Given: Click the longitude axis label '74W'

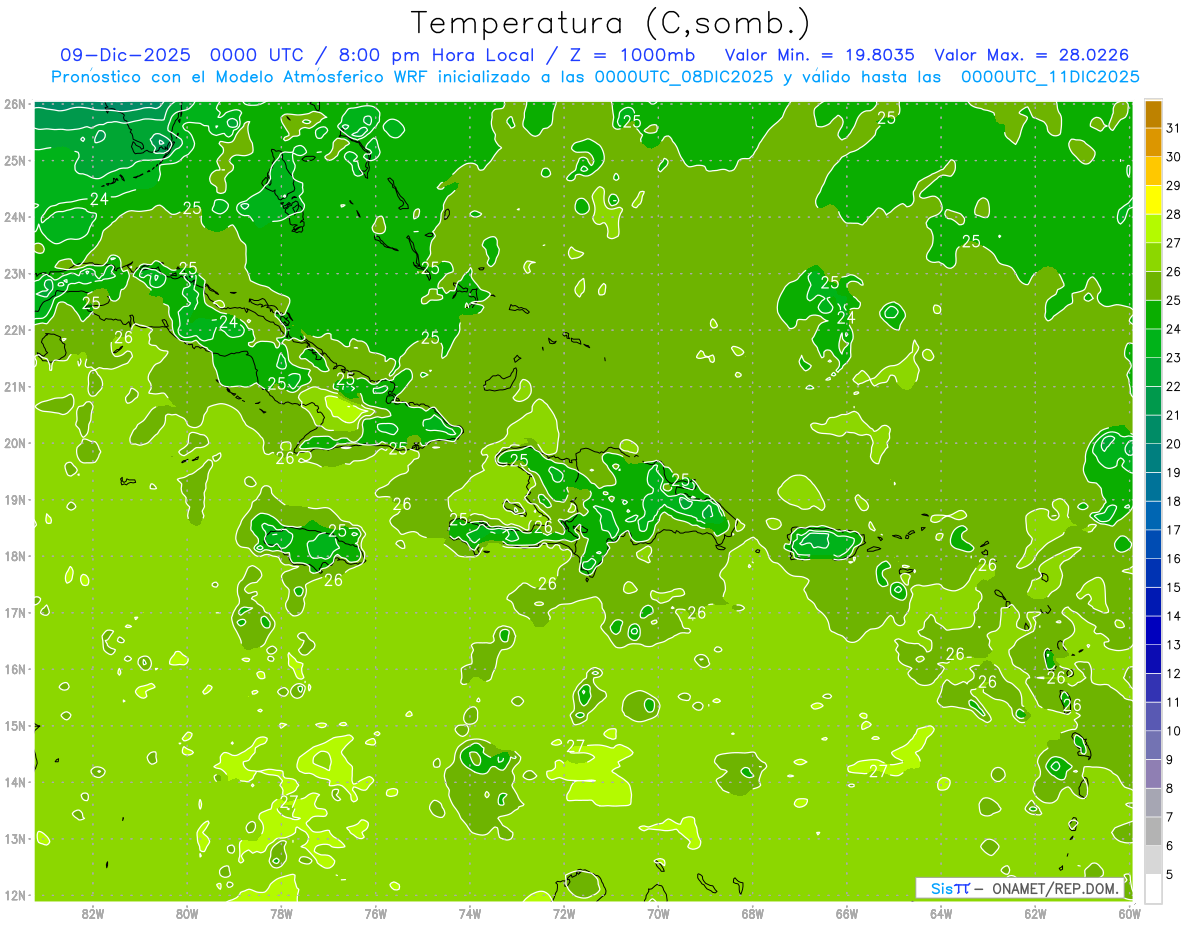Looking at the screenshot, I should (470, 913).
